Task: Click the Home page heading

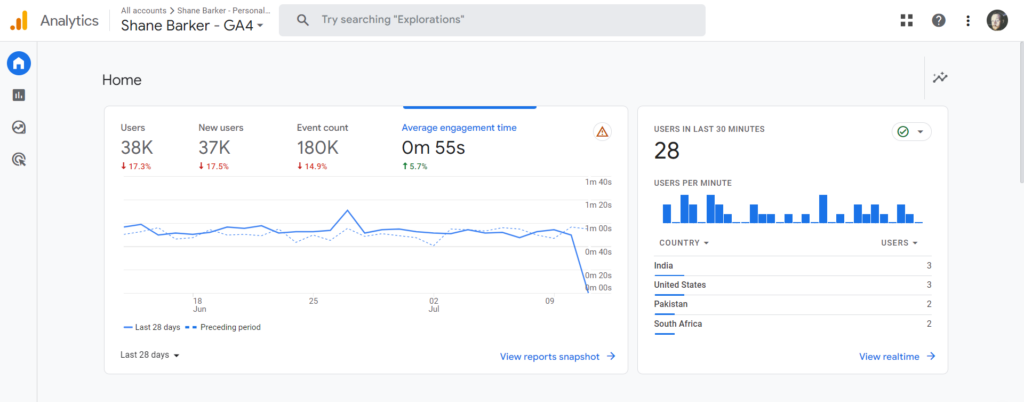Action: pos(121,80)
